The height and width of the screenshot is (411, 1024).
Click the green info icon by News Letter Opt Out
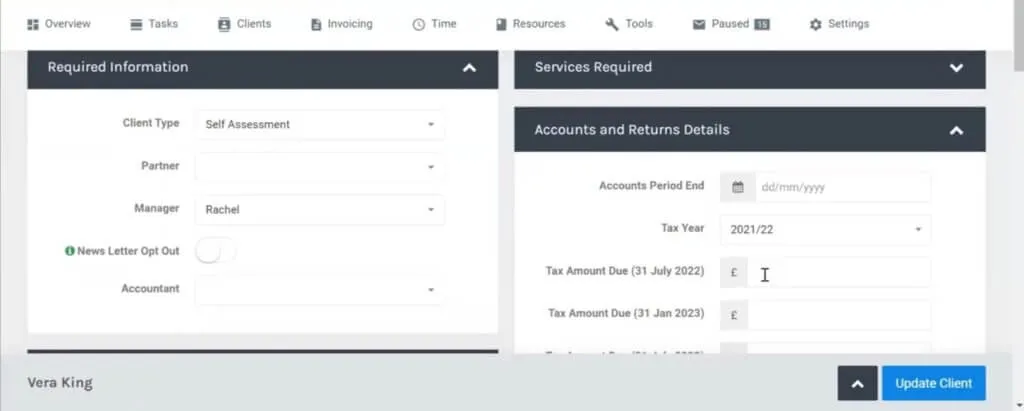coord(69,251)
